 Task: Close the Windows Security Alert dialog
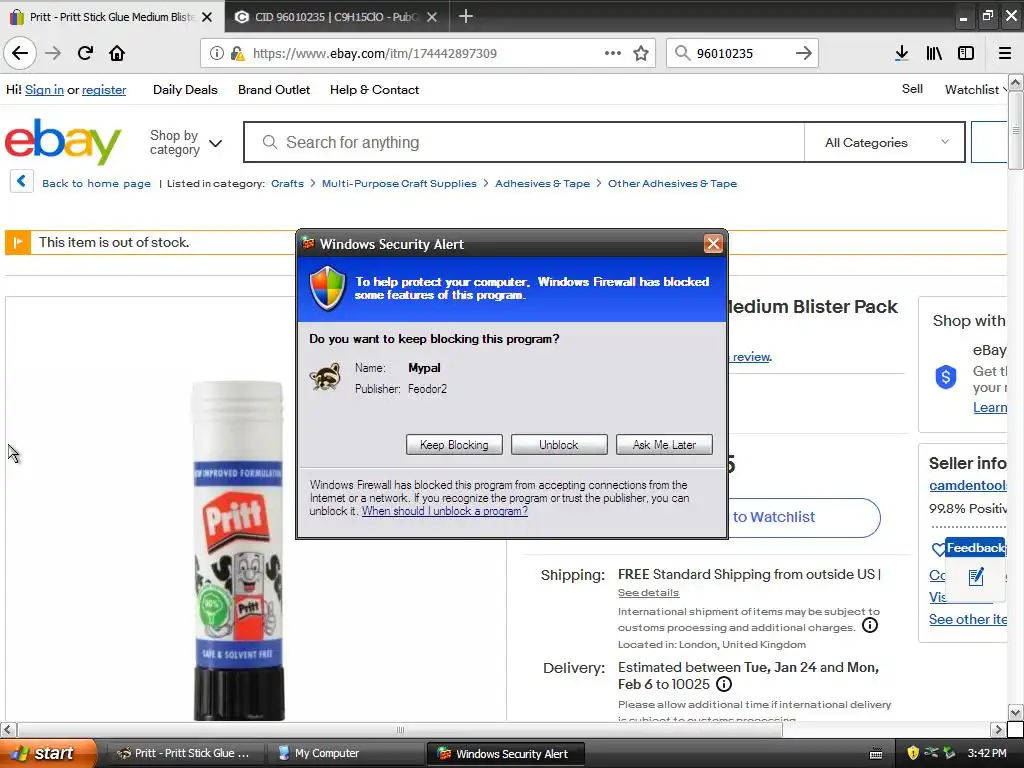(x=713, y=244)
